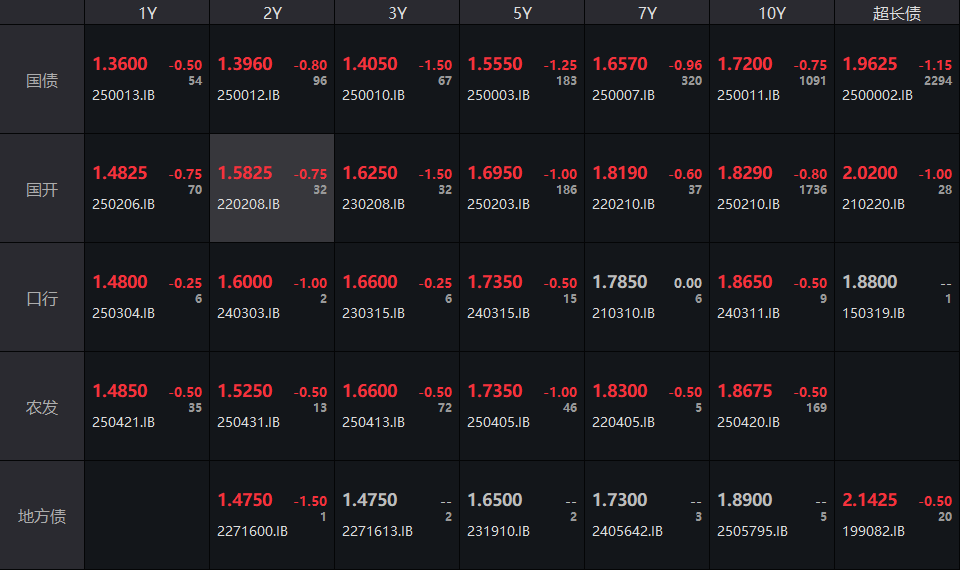Select the 2500002.IB ultra-long bond cell
The height and width of the screenshot is (570, 960).
[877, 96]
